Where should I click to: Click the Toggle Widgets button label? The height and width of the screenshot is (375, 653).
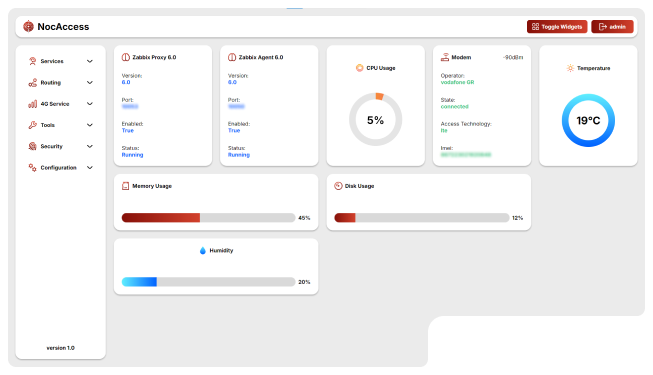click(x=562, y=27)
